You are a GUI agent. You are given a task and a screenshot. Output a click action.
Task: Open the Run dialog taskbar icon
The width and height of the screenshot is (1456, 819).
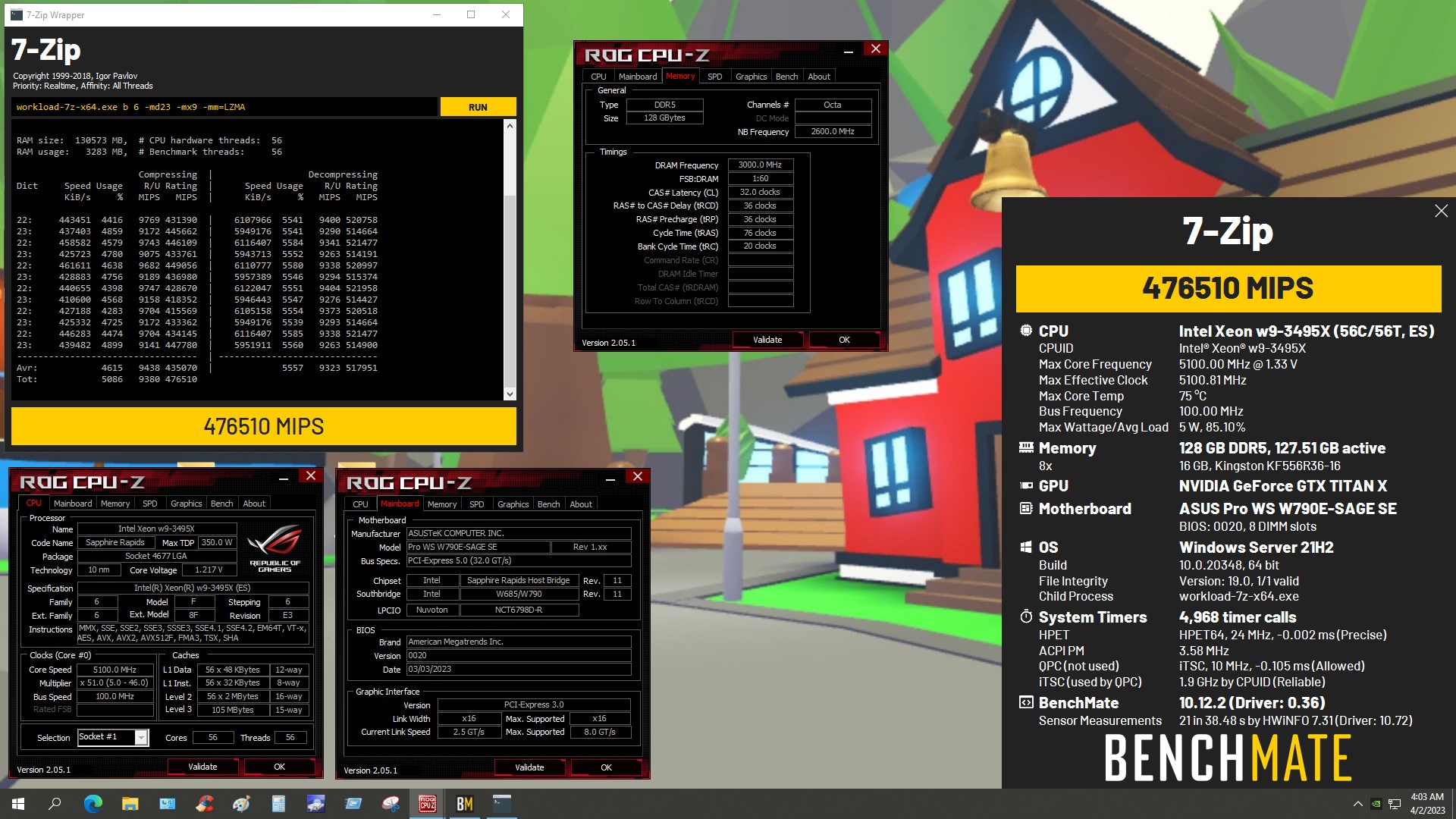point(353,804)
